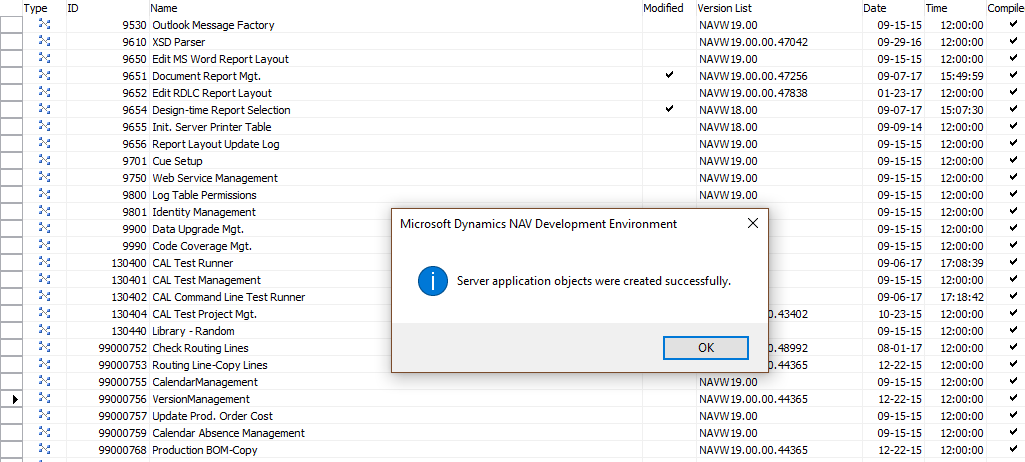
Task: Select date cell '10-23-15'
Action: click(899, 314)
